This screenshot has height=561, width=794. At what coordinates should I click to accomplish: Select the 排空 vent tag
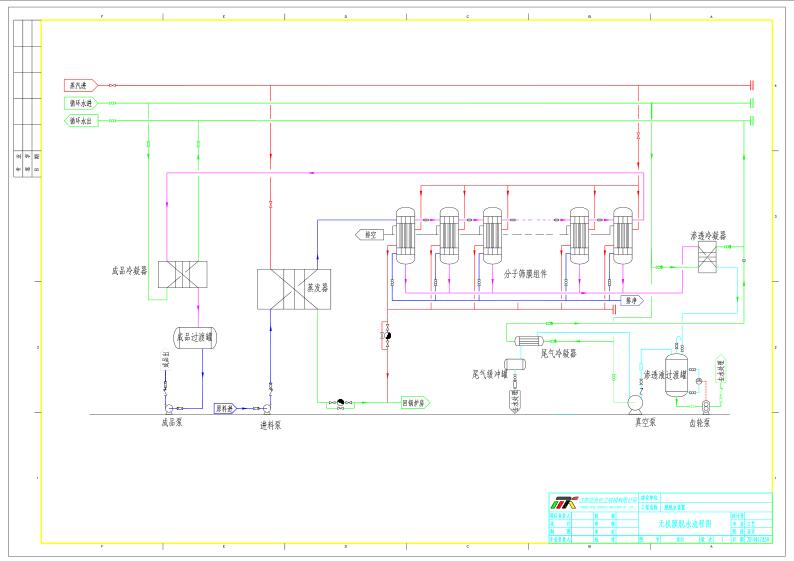pos(370,235)
